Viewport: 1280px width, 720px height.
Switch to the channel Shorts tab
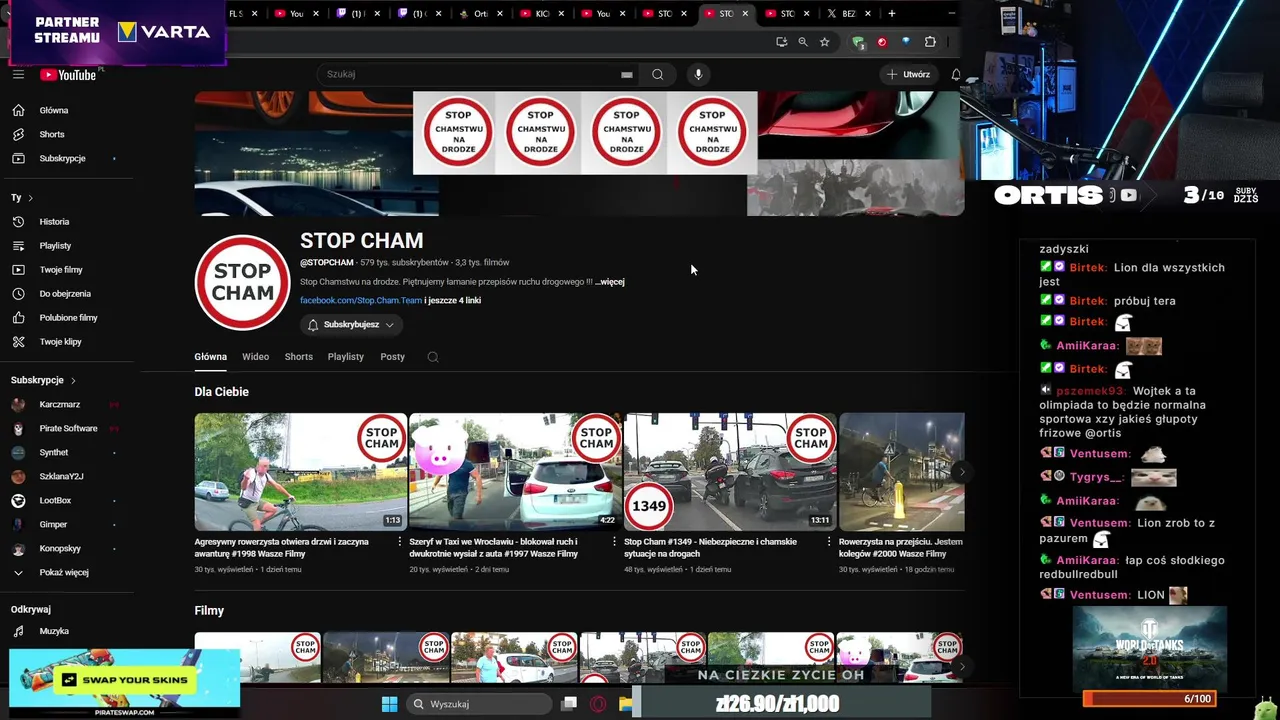click(298, 357)
